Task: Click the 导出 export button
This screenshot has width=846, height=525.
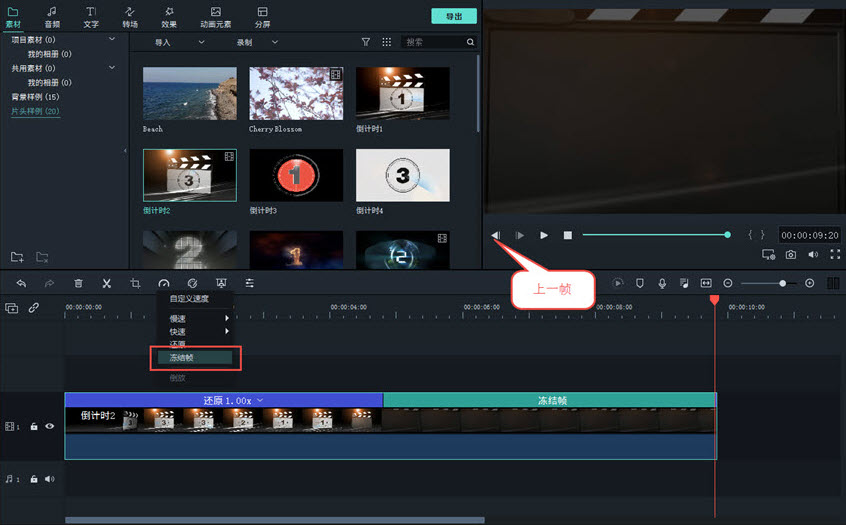Action: [453, 16]
